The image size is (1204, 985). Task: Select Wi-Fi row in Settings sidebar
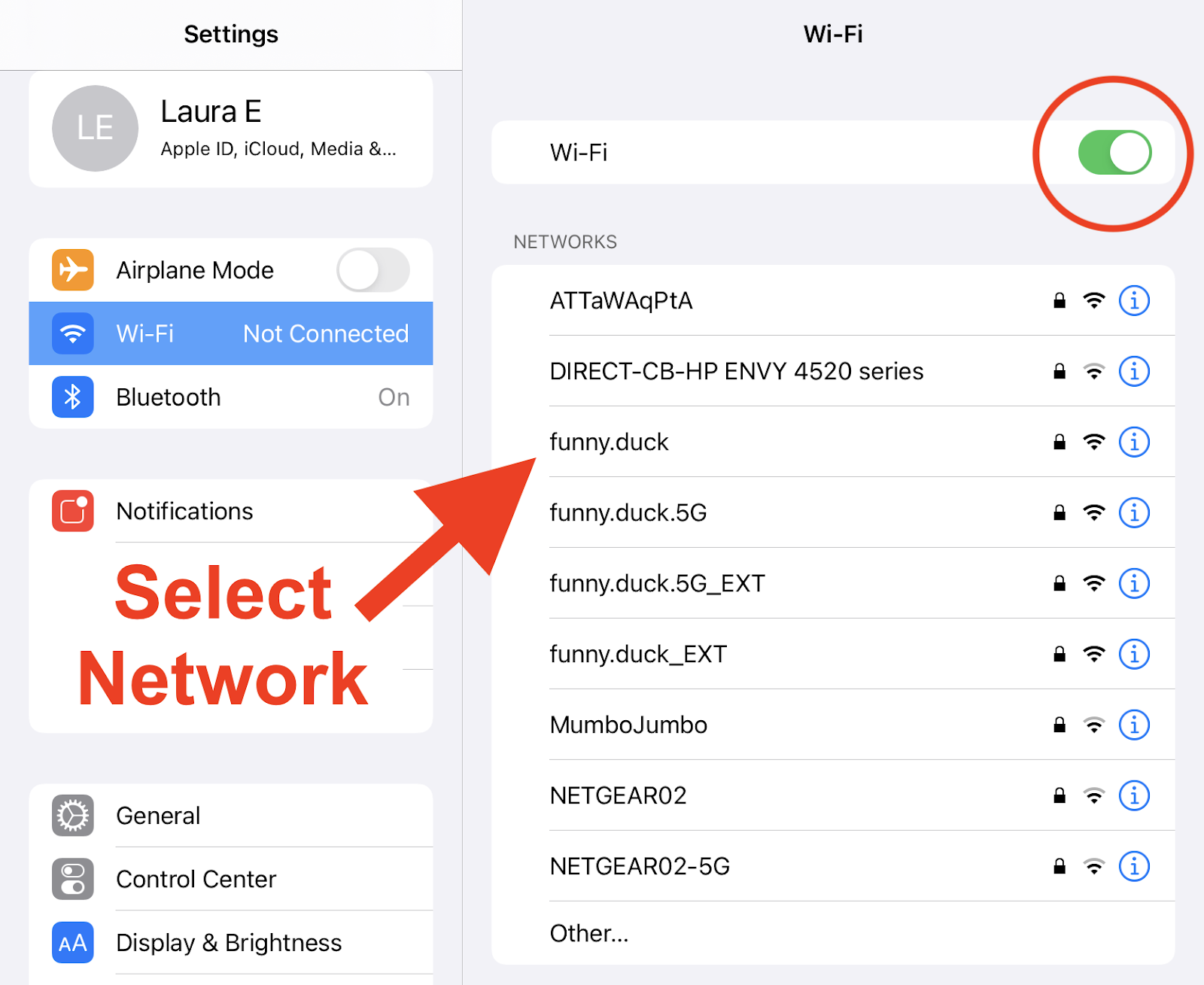coord(230,333)
